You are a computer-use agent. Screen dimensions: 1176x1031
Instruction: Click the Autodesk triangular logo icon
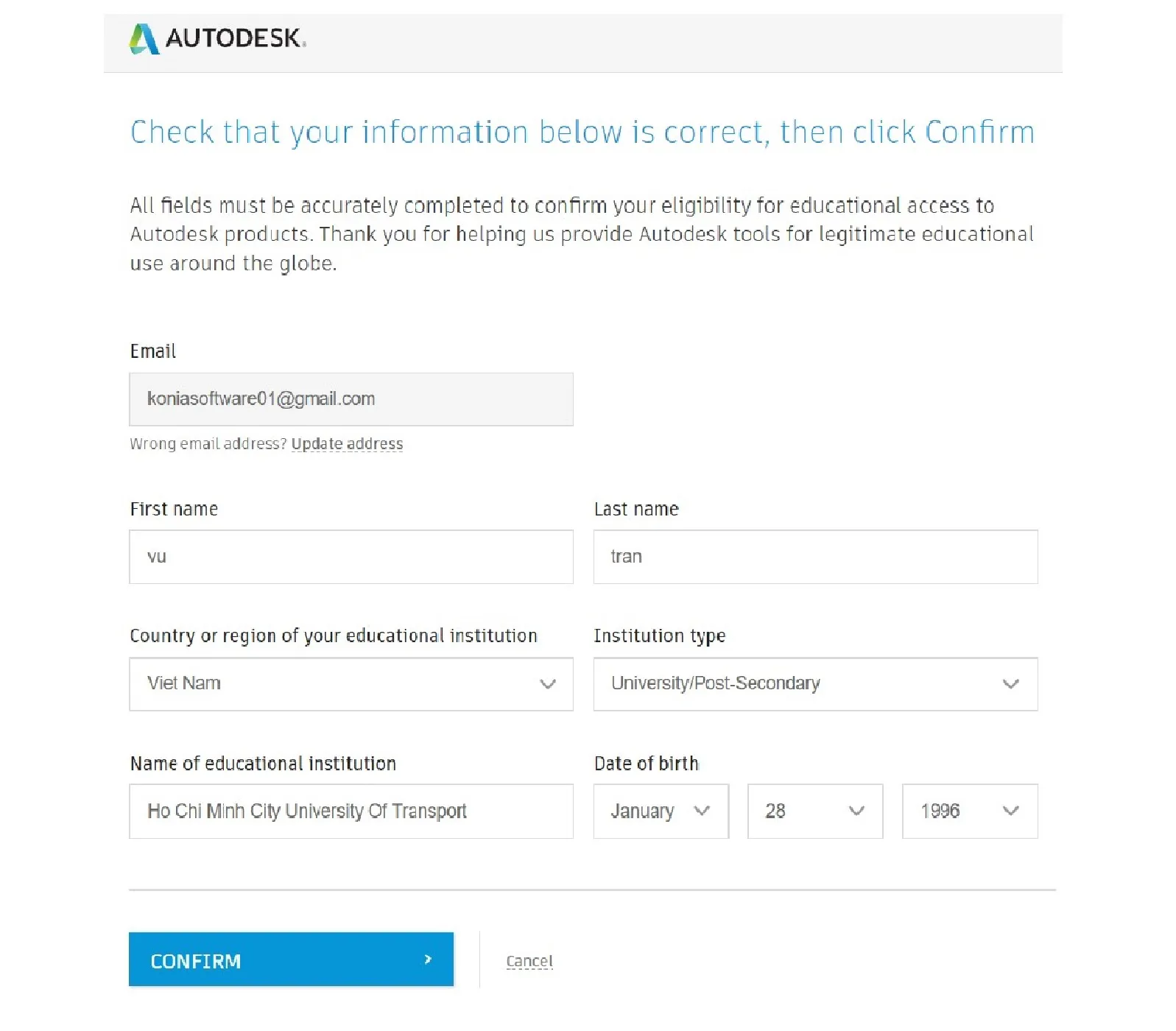click(x=144, y=39)
